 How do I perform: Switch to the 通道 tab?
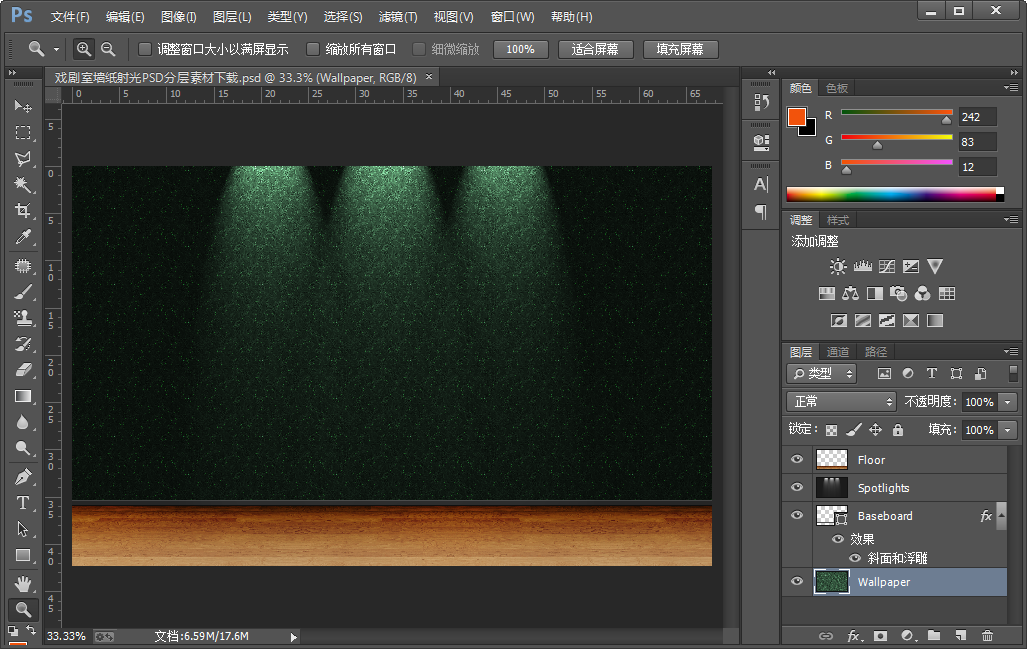coord(838,352)
